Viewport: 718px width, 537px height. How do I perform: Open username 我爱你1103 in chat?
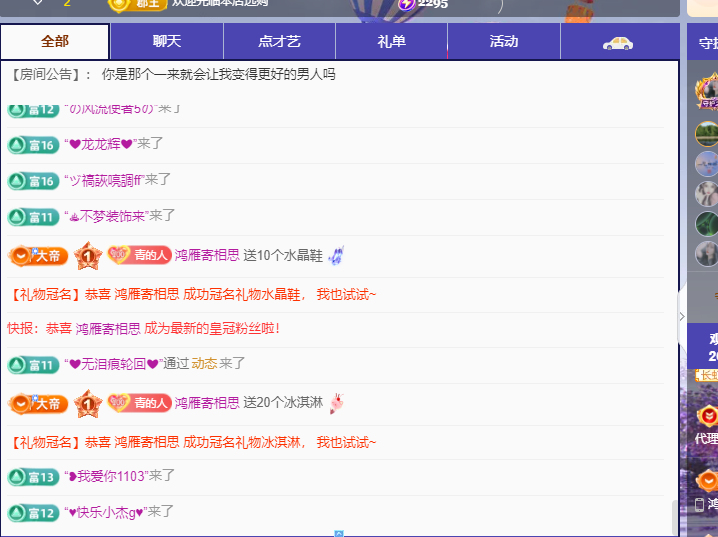tap(107, 476)
